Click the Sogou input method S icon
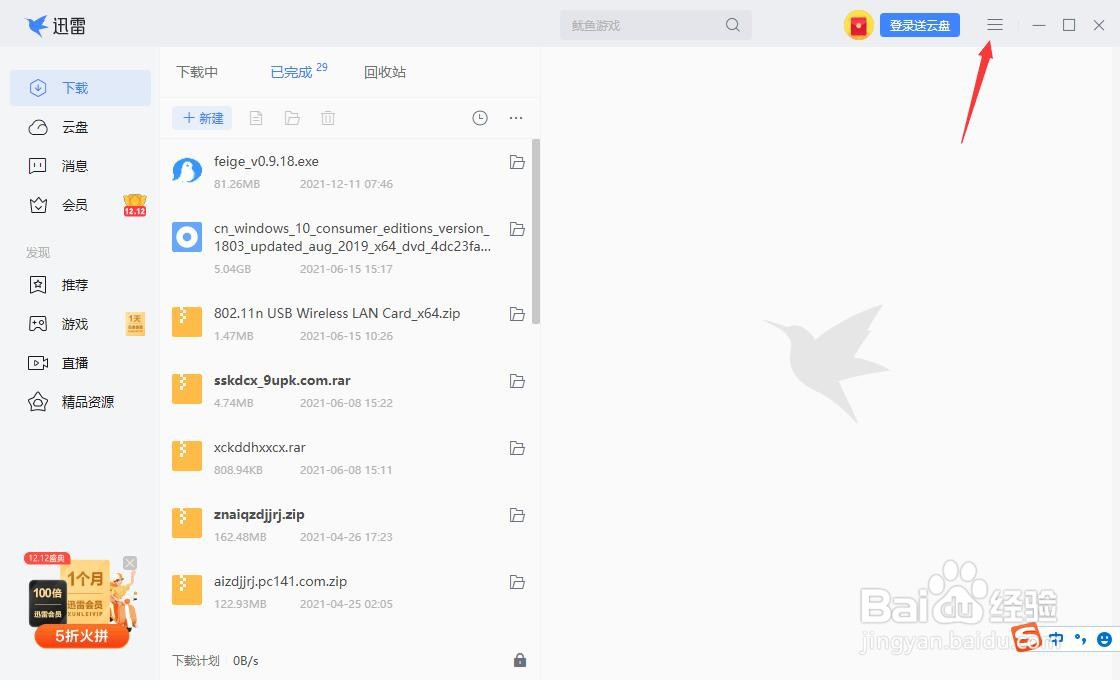The width and height of the screenshot is (1120, 680). (1026, 637)
